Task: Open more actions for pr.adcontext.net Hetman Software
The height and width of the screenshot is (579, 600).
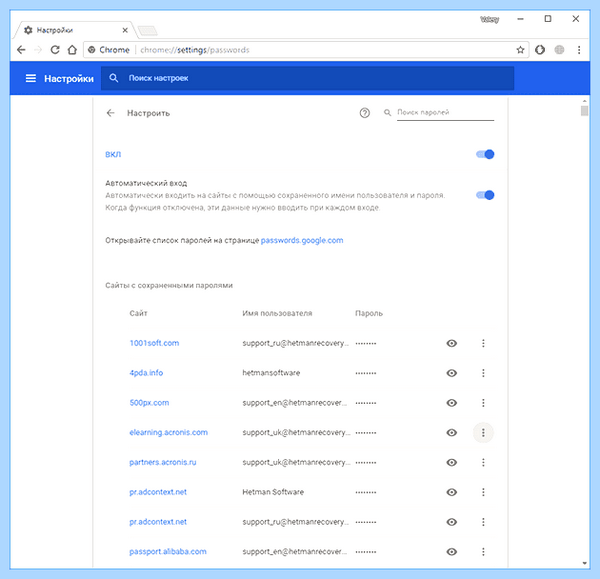Action: (x=483, y=493)
